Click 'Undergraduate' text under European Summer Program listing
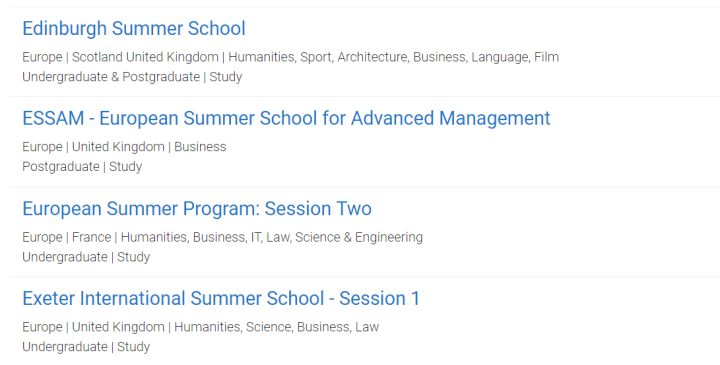 point(64,257)
